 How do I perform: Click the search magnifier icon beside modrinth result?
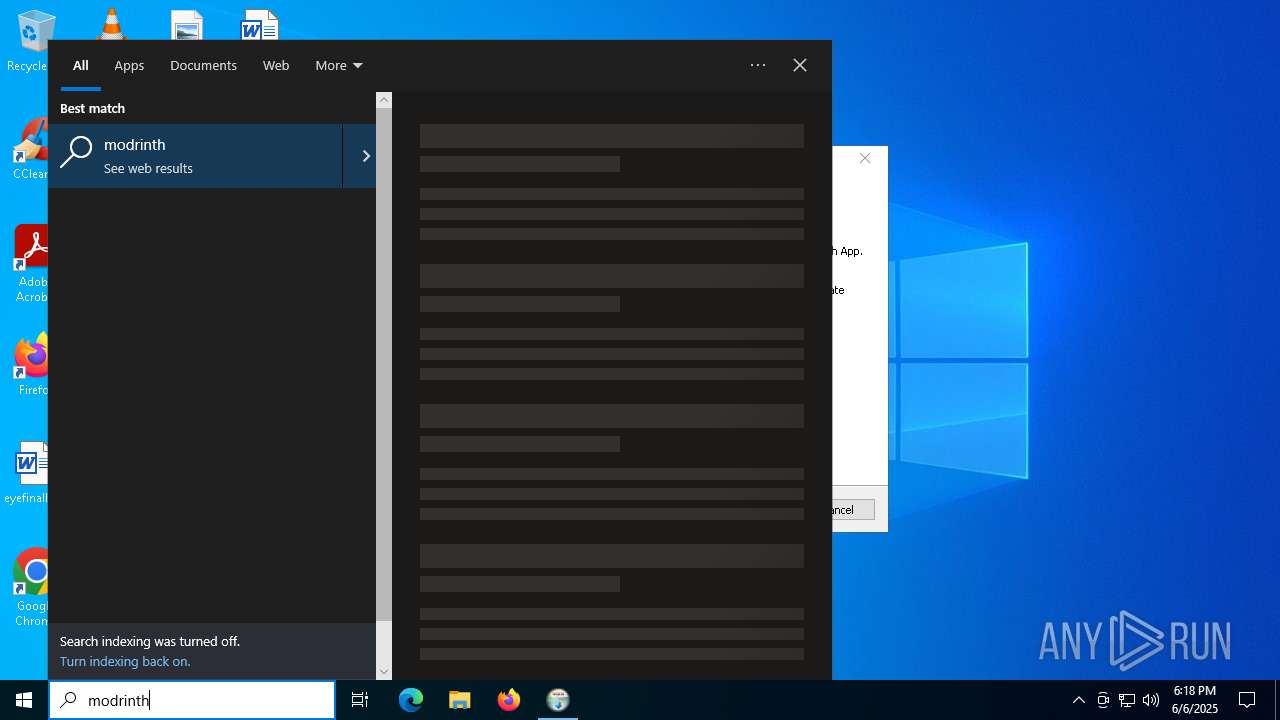(76, 153)
